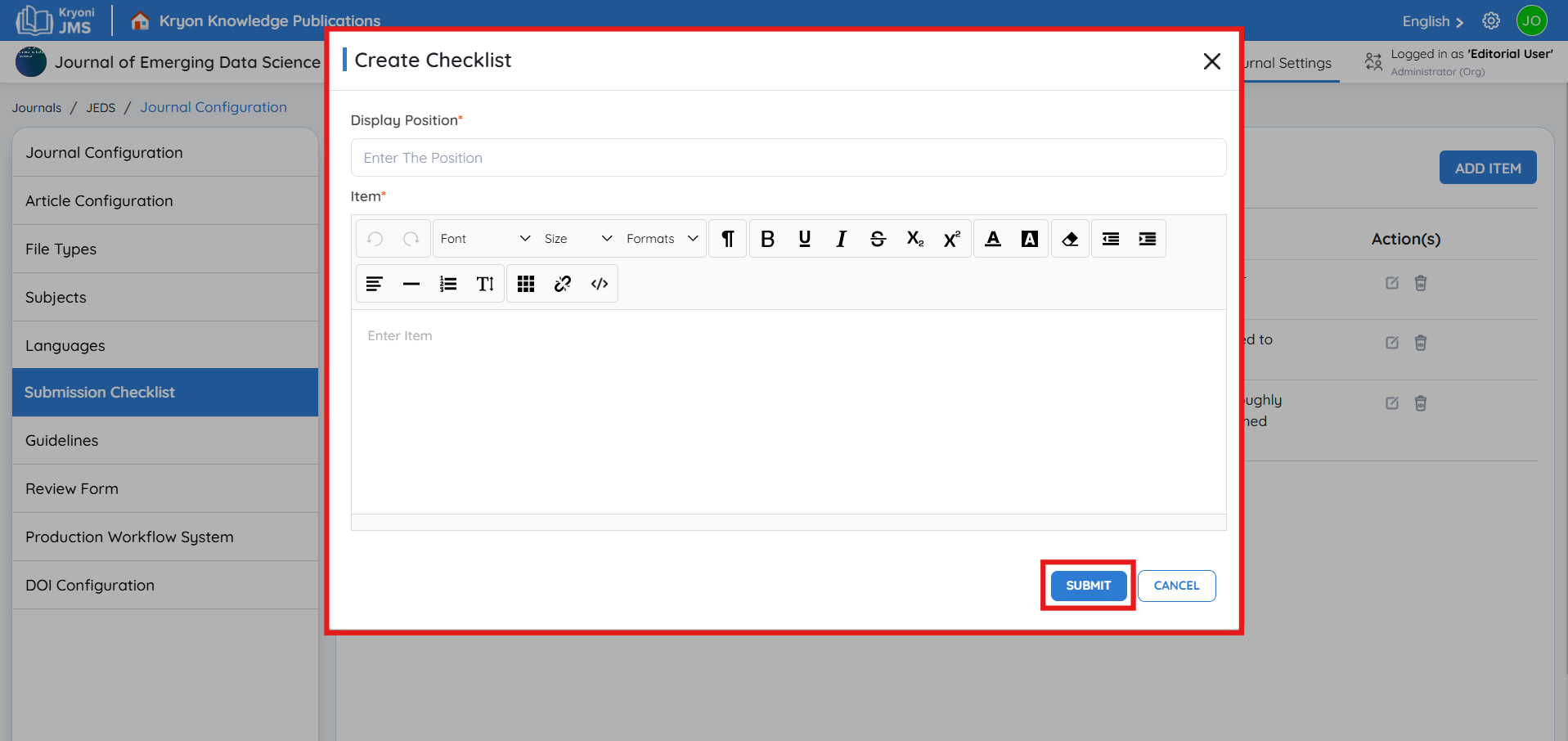Viewport: 1568px width, 741px height.
Task: Open the Font dropdown
Action: [484, 239]
